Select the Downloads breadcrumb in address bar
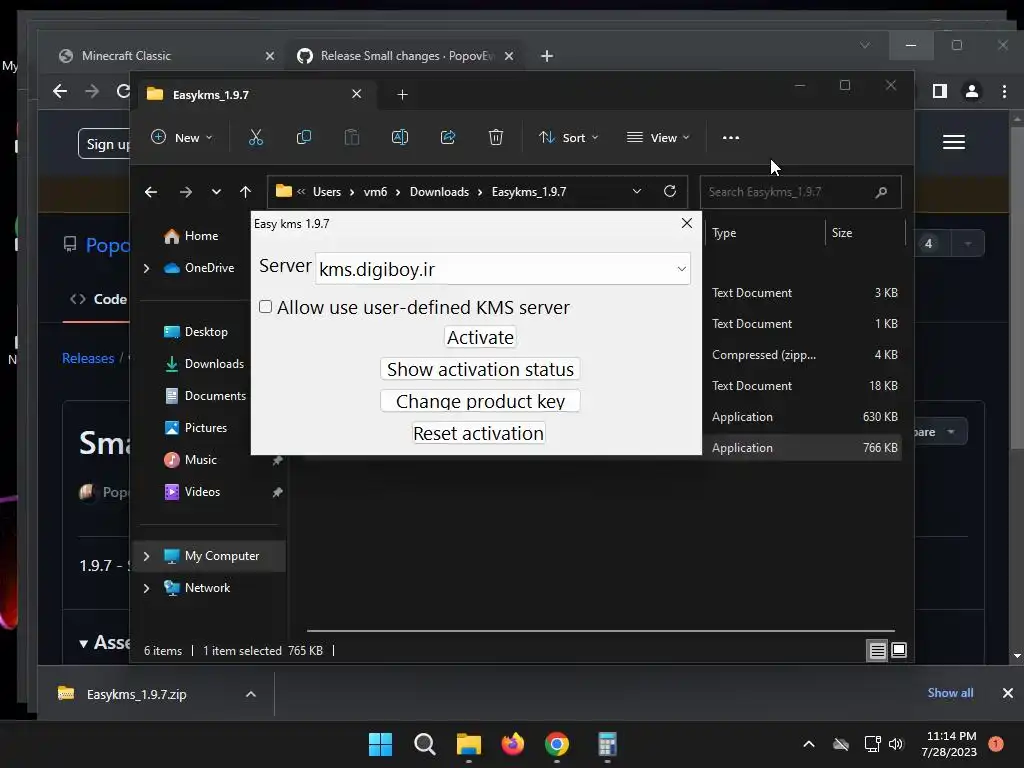Image resolution: width=1024 pixels, height=768 pixels. (440, 192)
